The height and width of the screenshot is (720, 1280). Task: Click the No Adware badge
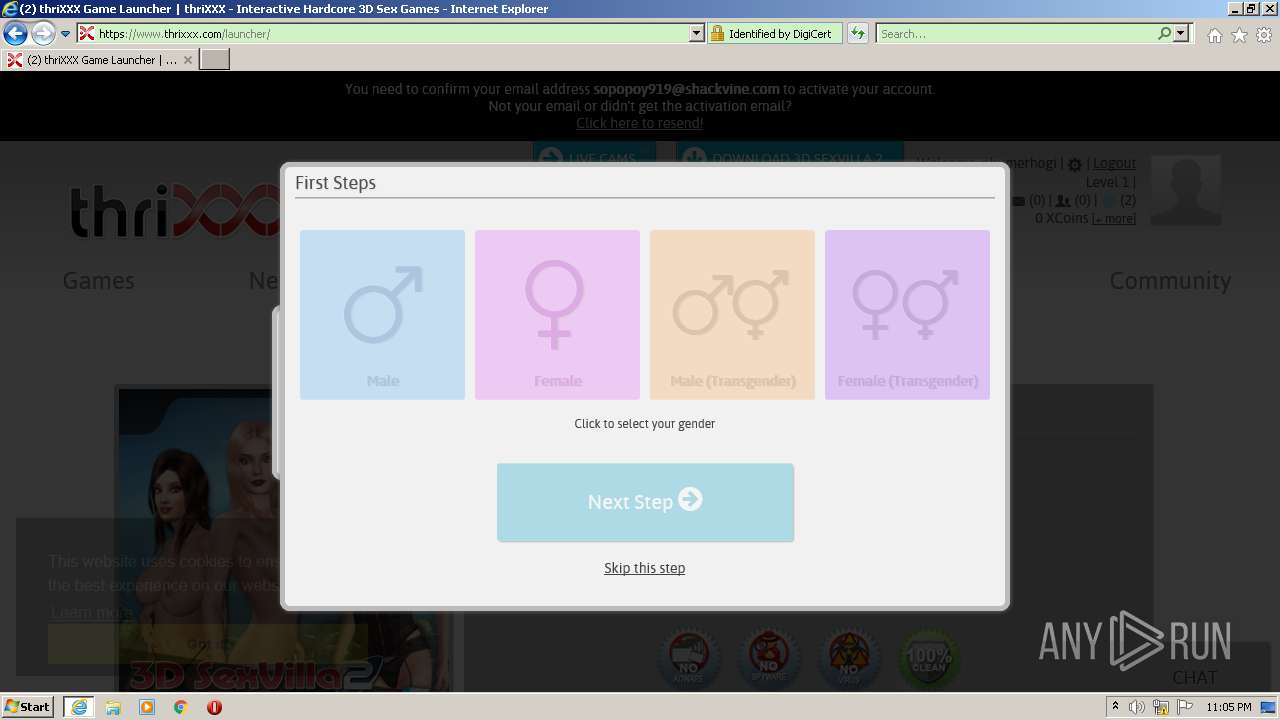click(689, 659)
